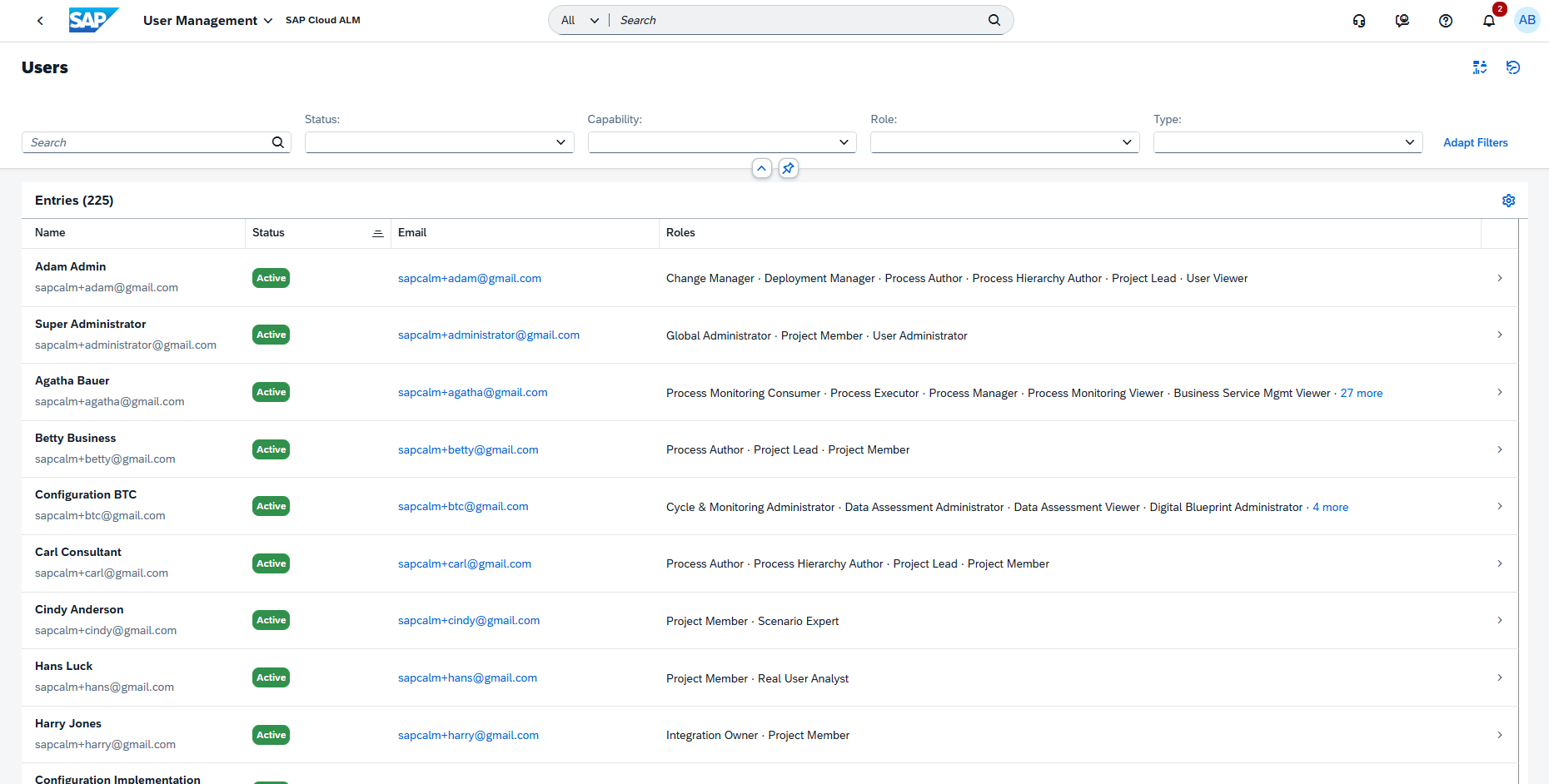Show 27 more roles for Agatha Bauer
The image size is (1549, 784).
click(x=1362, y=394)
